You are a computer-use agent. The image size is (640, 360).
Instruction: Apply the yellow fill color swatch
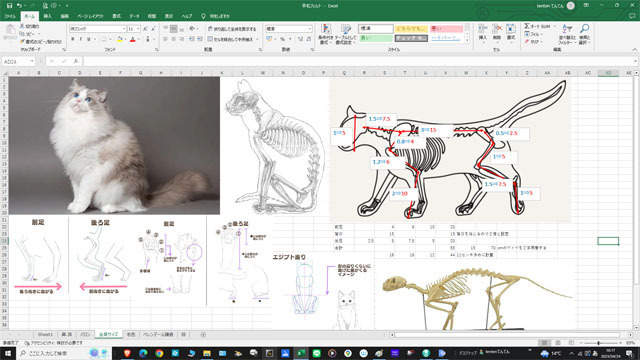tap(120, 39)
